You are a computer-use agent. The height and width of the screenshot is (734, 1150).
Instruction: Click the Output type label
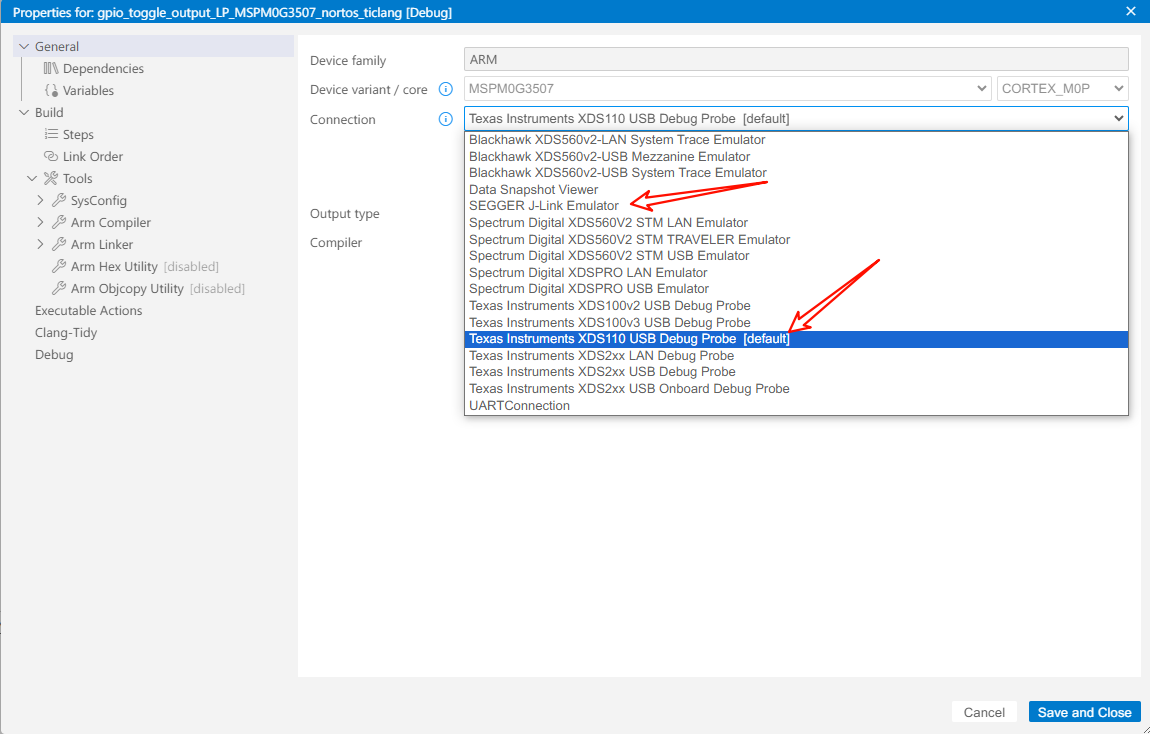[345, 213]
